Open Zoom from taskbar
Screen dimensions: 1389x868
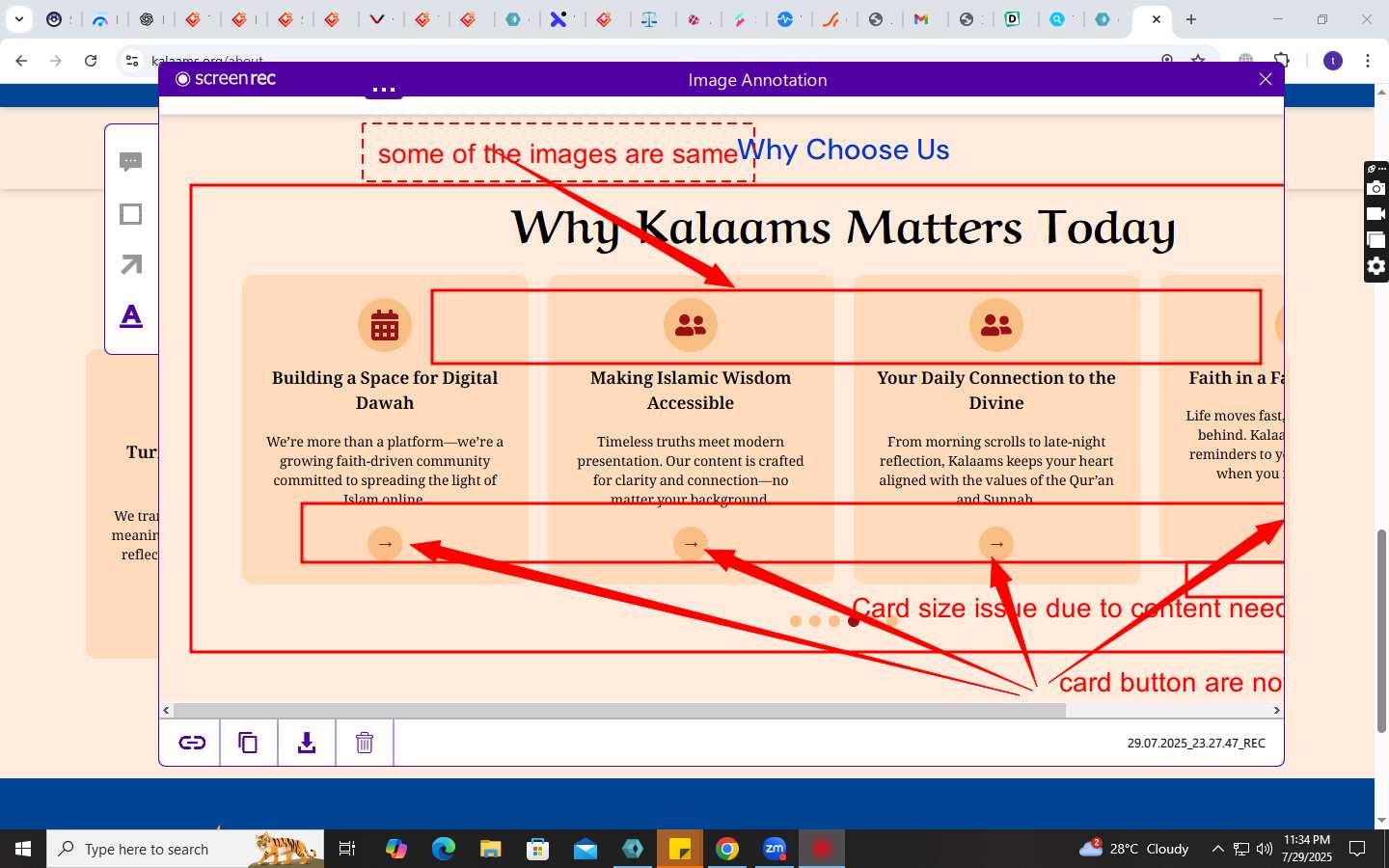pos(775,849)
